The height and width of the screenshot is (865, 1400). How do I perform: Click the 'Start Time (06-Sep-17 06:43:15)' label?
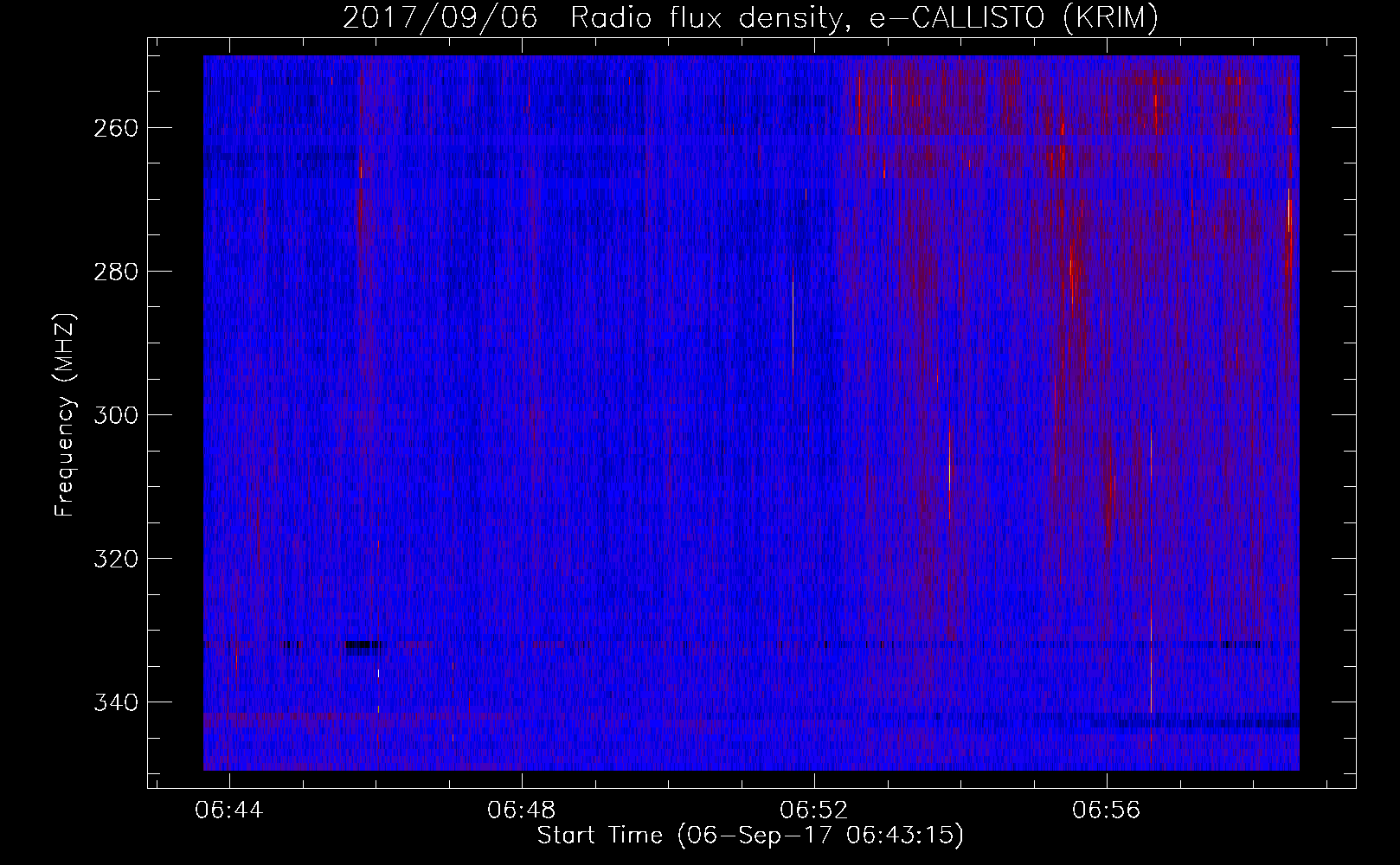750,836
